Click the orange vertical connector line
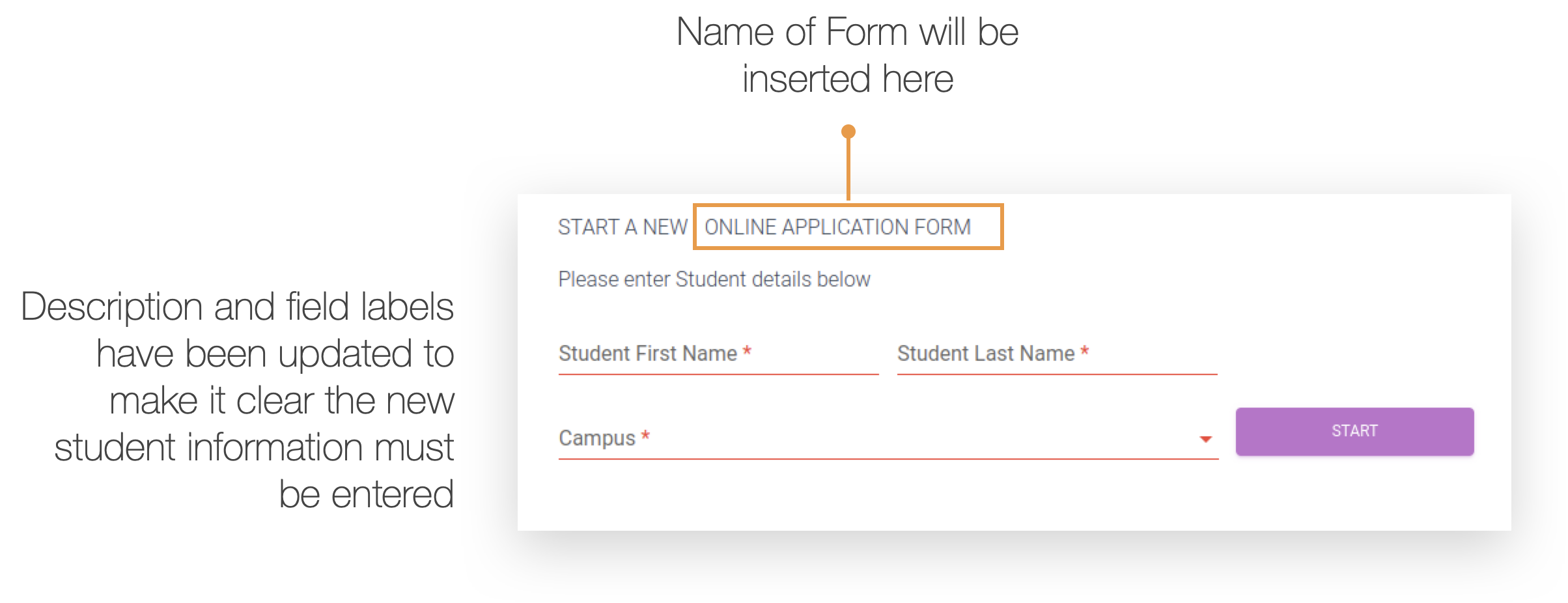 (848, 169)
